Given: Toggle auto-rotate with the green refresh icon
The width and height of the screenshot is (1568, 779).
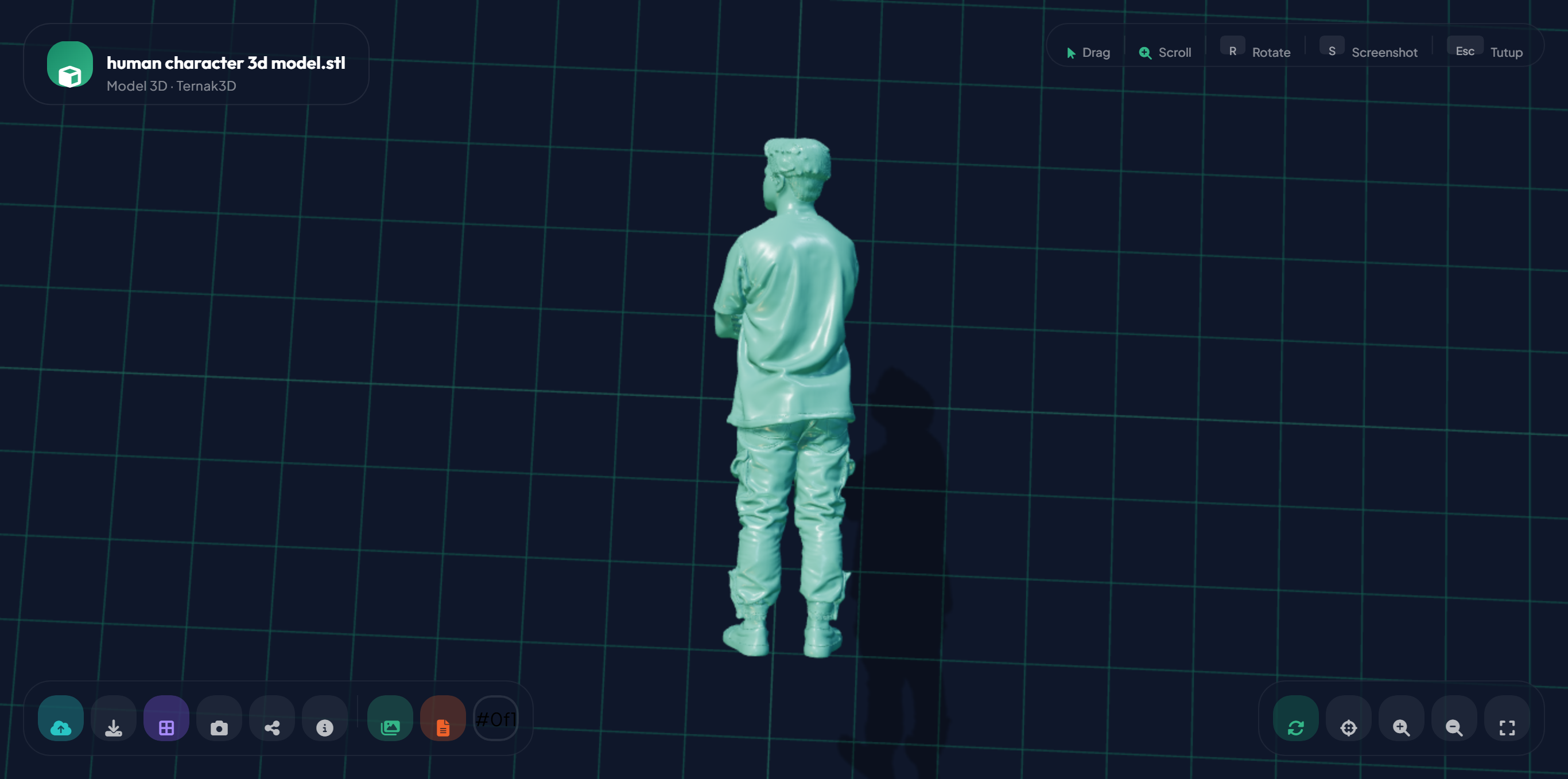Looking at the screenshot, I should [x=1296, y=718].
